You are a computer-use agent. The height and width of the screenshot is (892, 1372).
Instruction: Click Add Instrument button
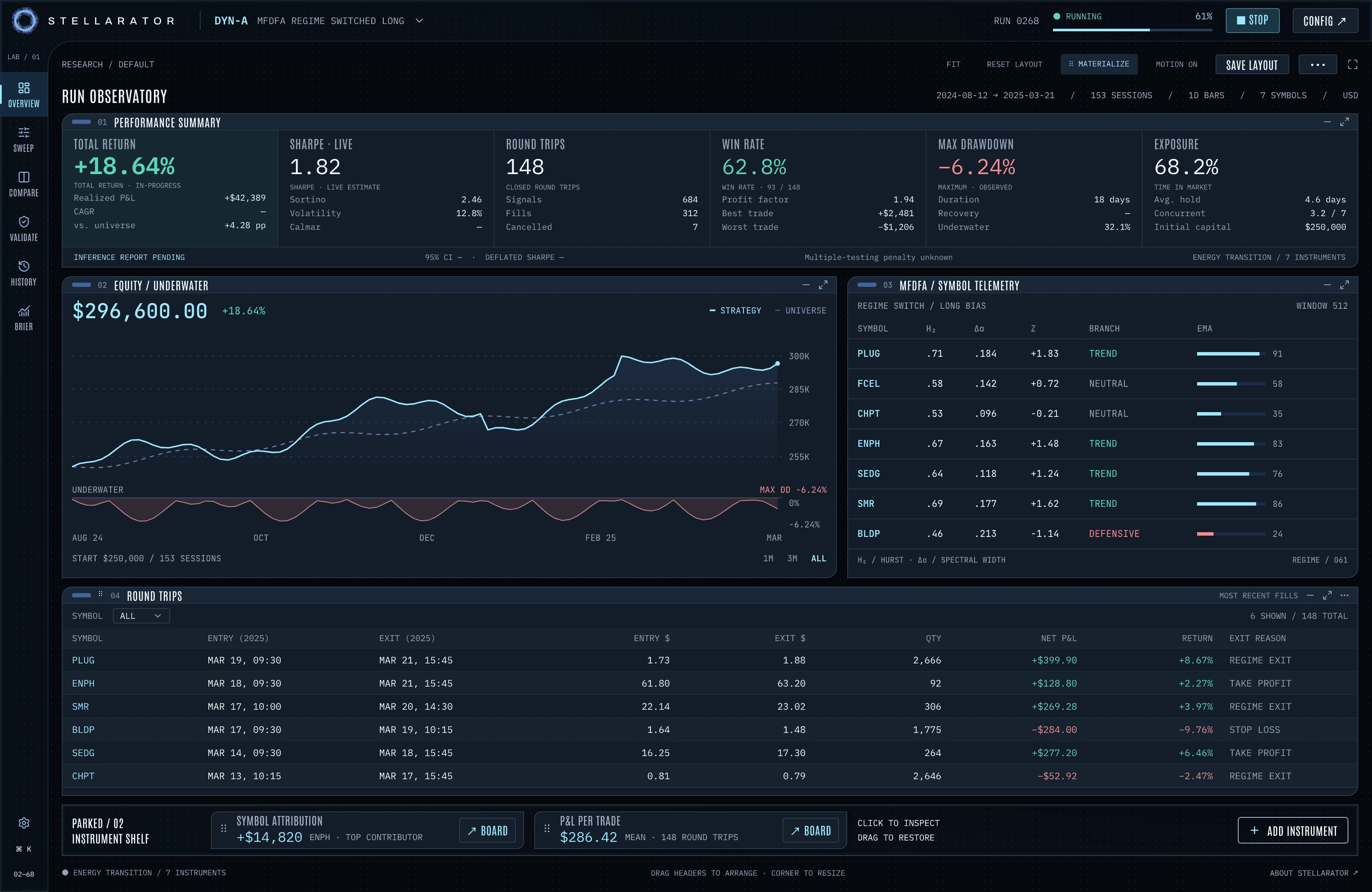coord(1292,830)
